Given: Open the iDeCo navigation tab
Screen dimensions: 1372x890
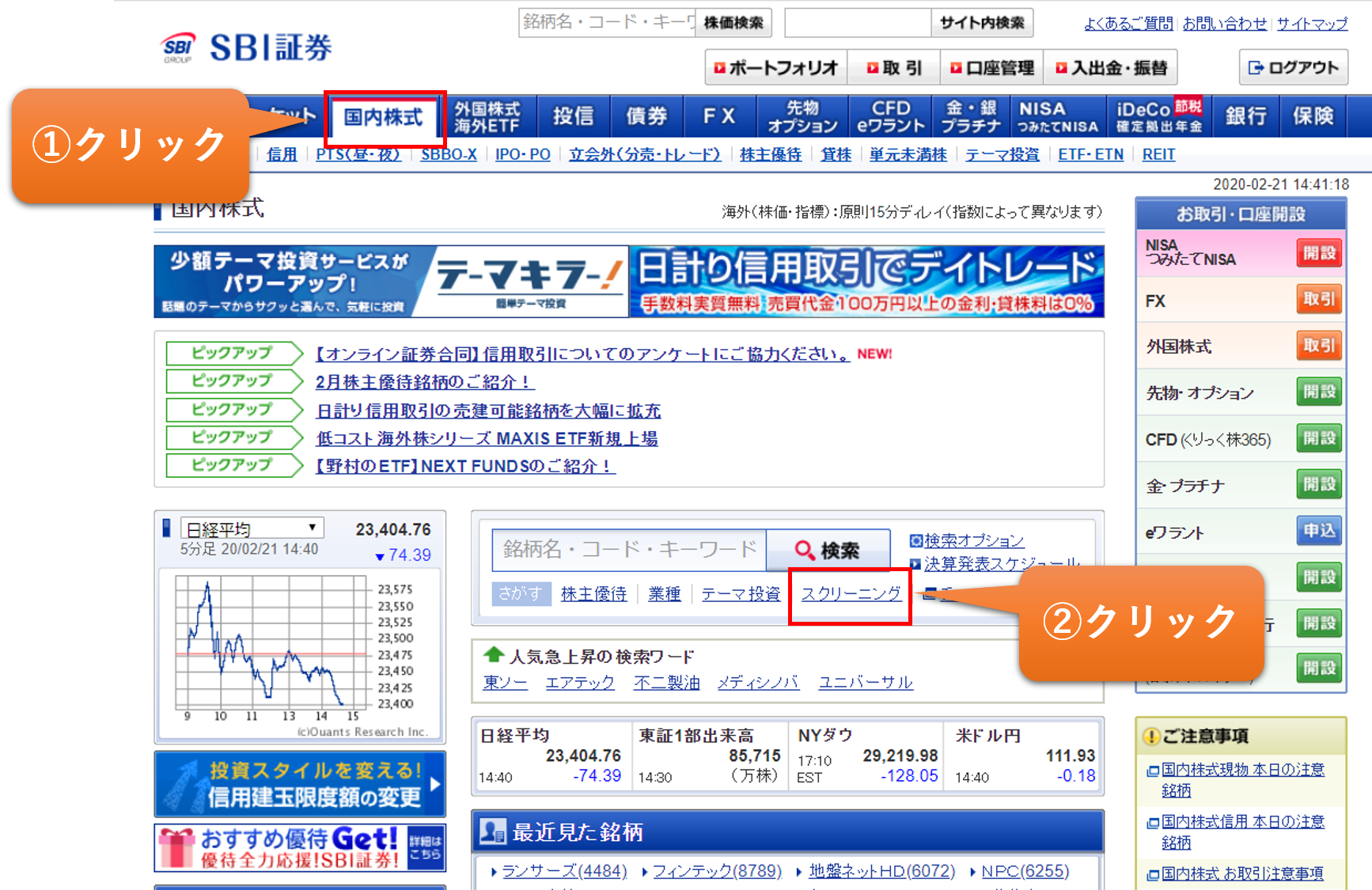Looking at the screenshot, I should 1158,116.
